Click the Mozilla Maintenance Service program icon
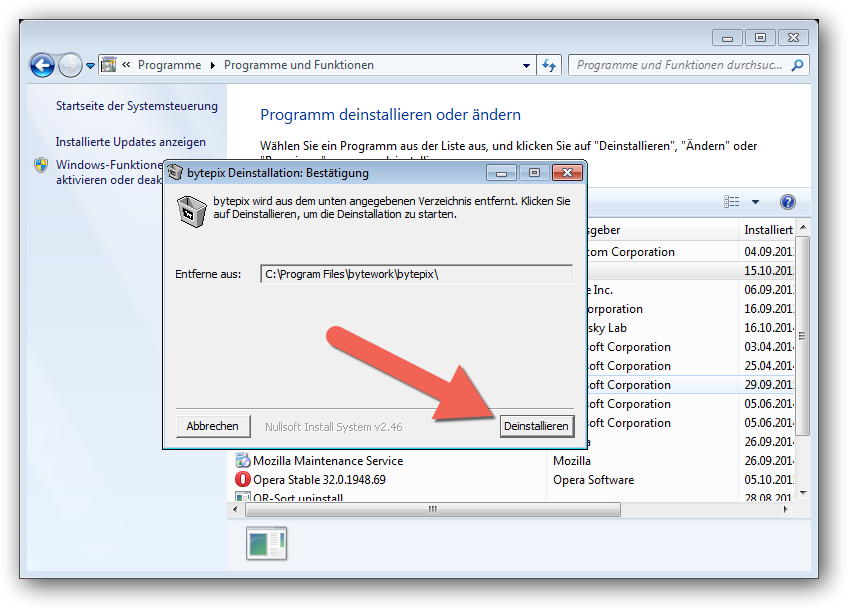 tap(243, 460)
